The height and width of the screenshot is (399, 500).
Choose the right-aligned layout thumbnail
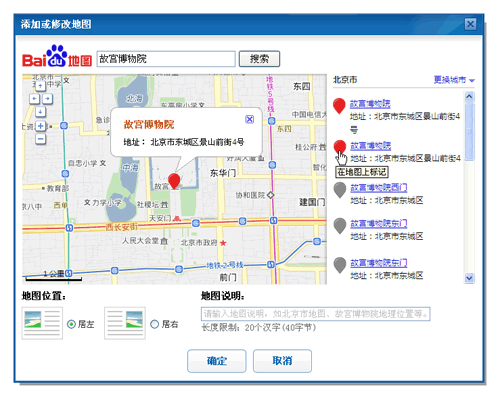click(125, 323)
